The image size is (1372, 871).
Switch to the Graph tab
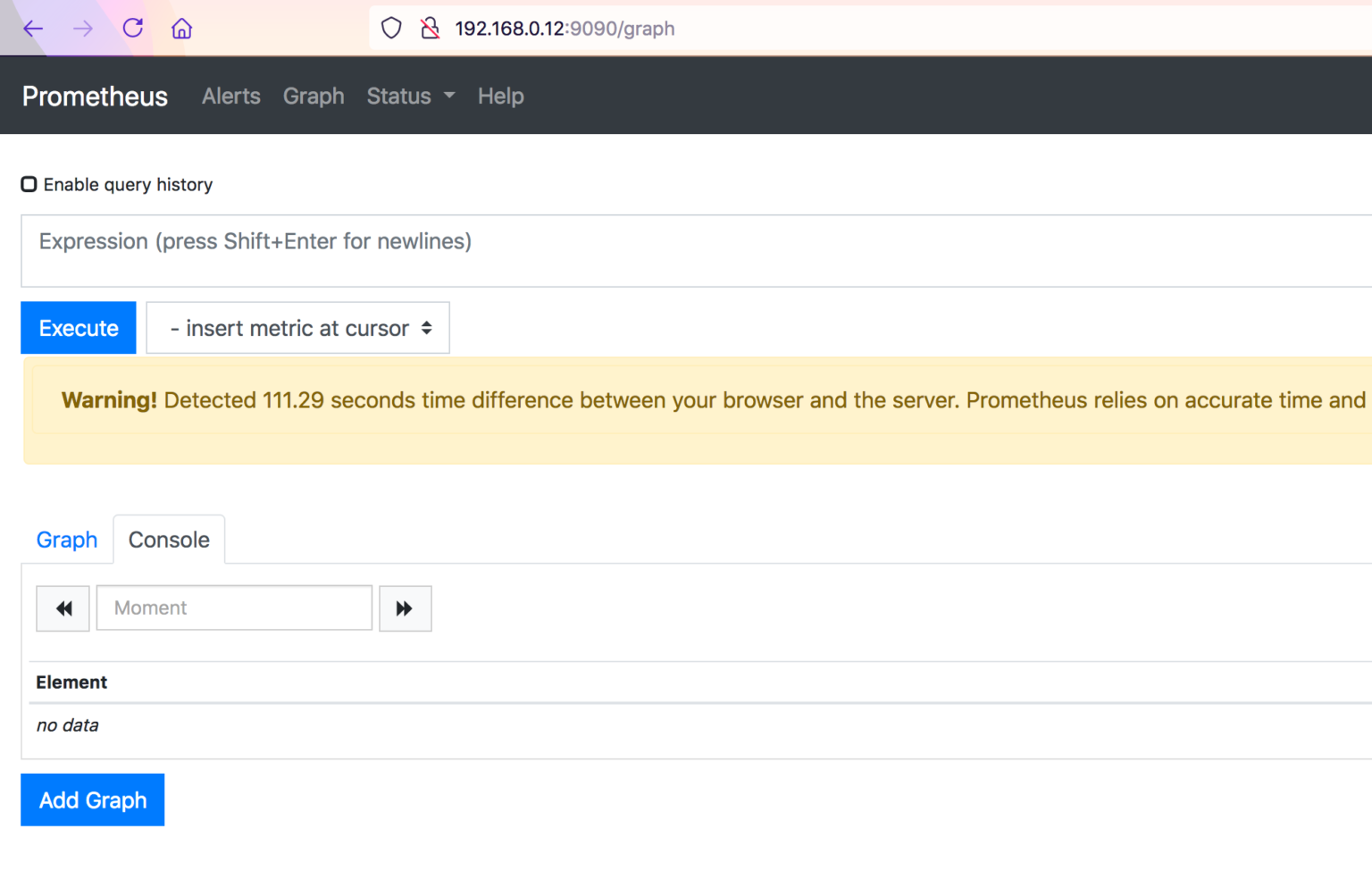click(67, 540)
